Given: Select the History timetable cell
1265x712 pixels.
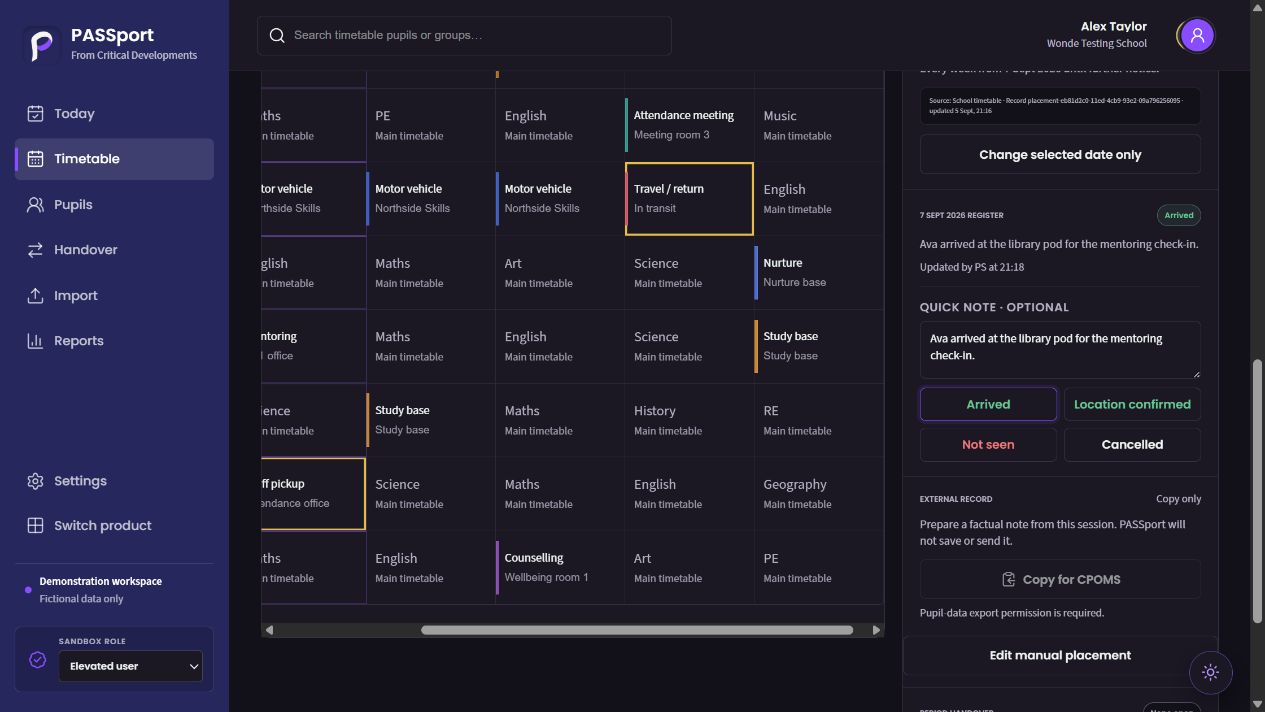Looking at the screenshot, I should coord(689,420).
